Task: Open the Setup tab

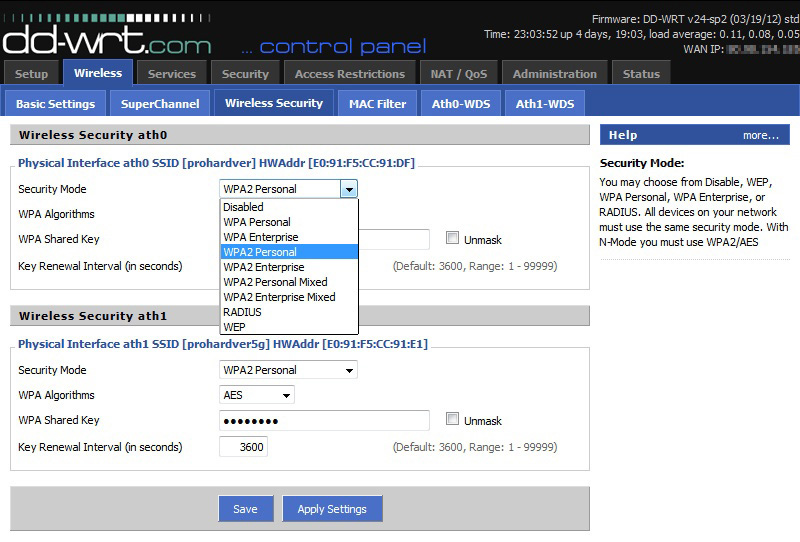Action: [31, 73]
